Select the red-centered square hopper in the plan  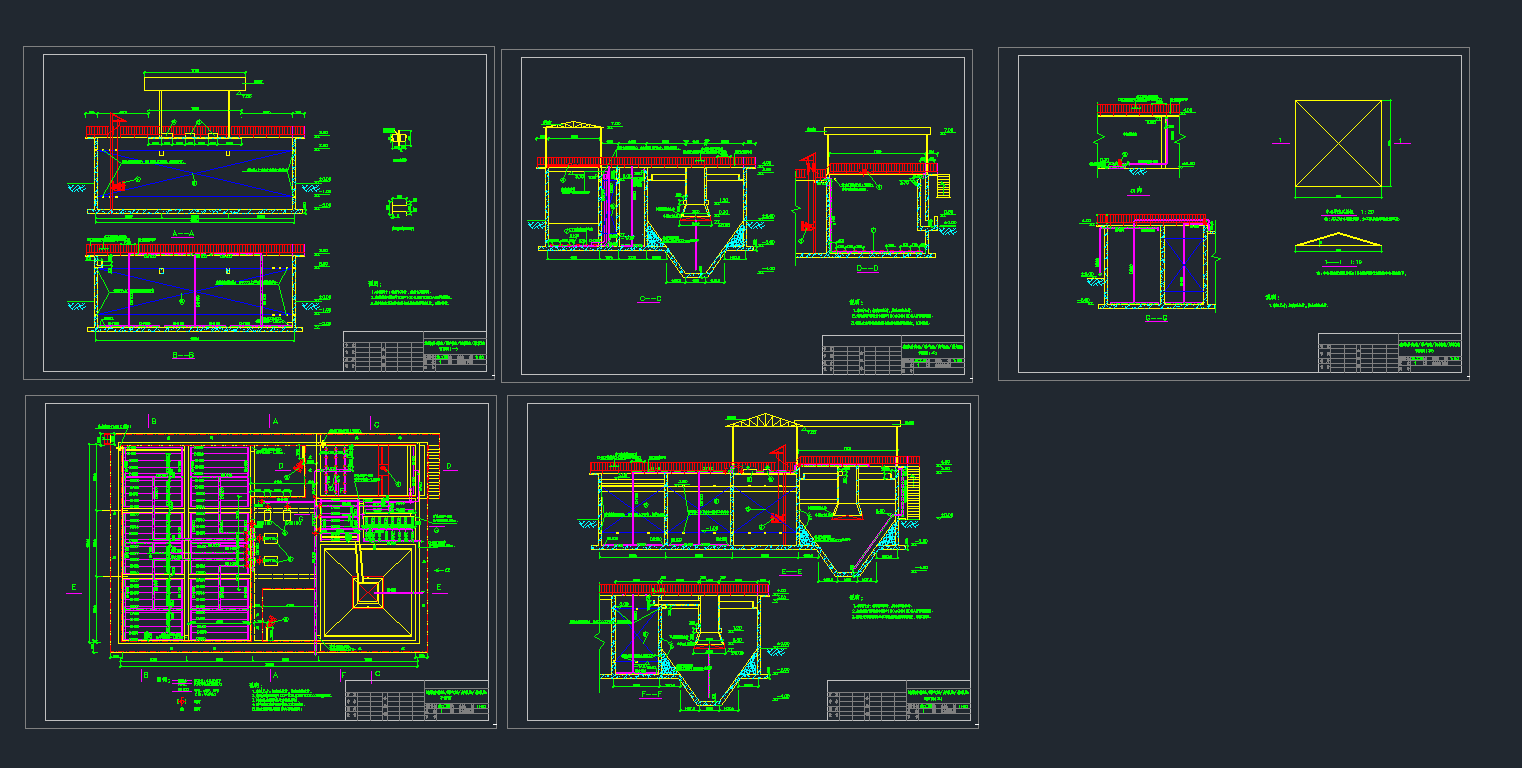(x=368, y=591)
